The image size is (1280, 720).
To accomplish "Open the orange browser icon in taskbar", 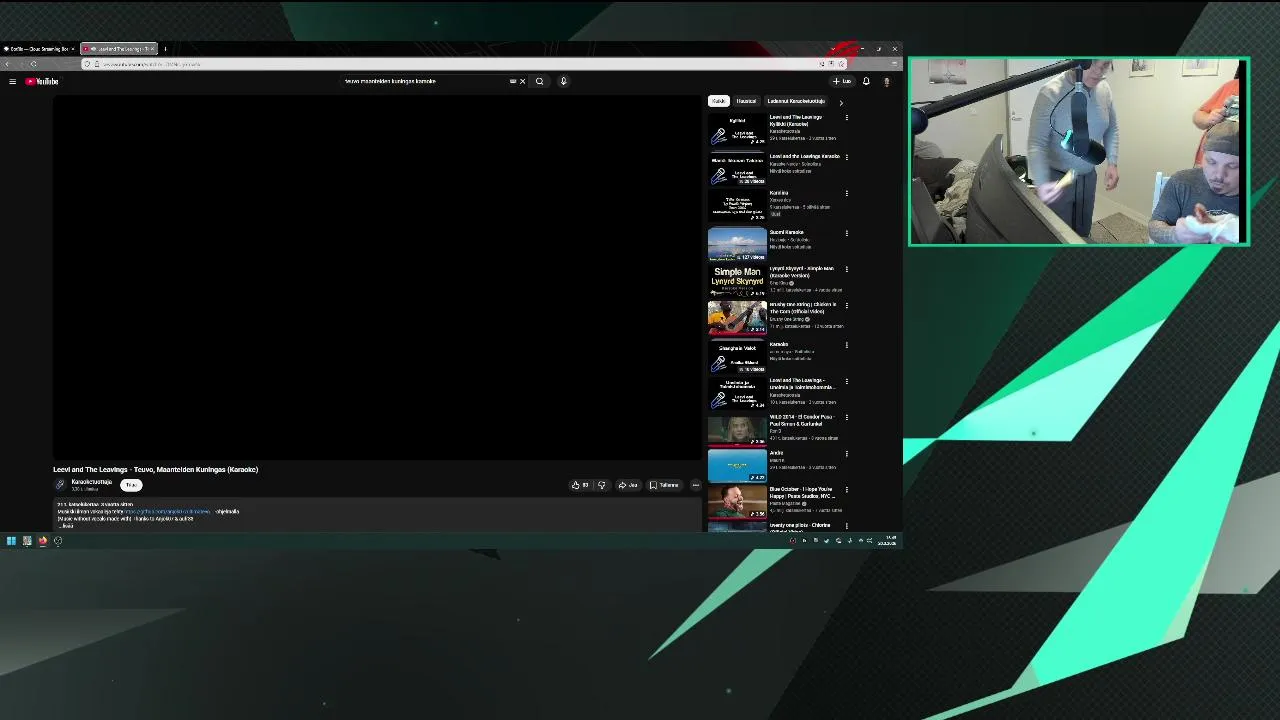I will (42, 541).
